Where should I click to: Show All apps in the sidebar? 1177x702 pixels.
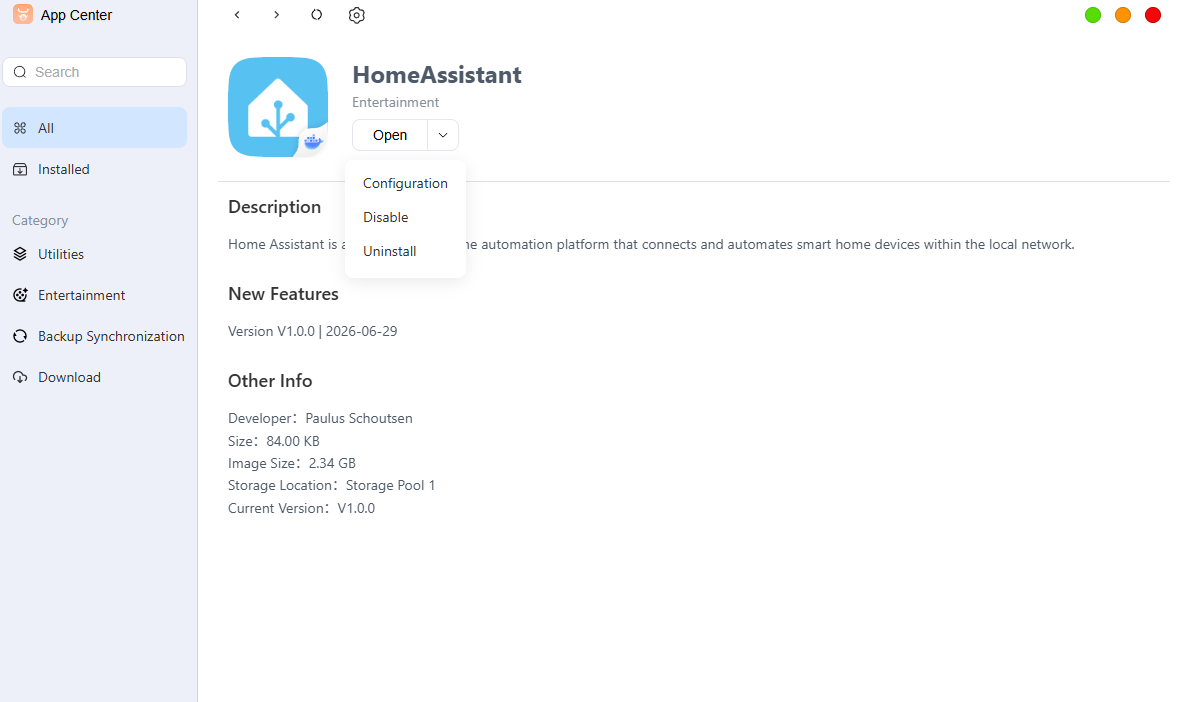tap(95, 128)
